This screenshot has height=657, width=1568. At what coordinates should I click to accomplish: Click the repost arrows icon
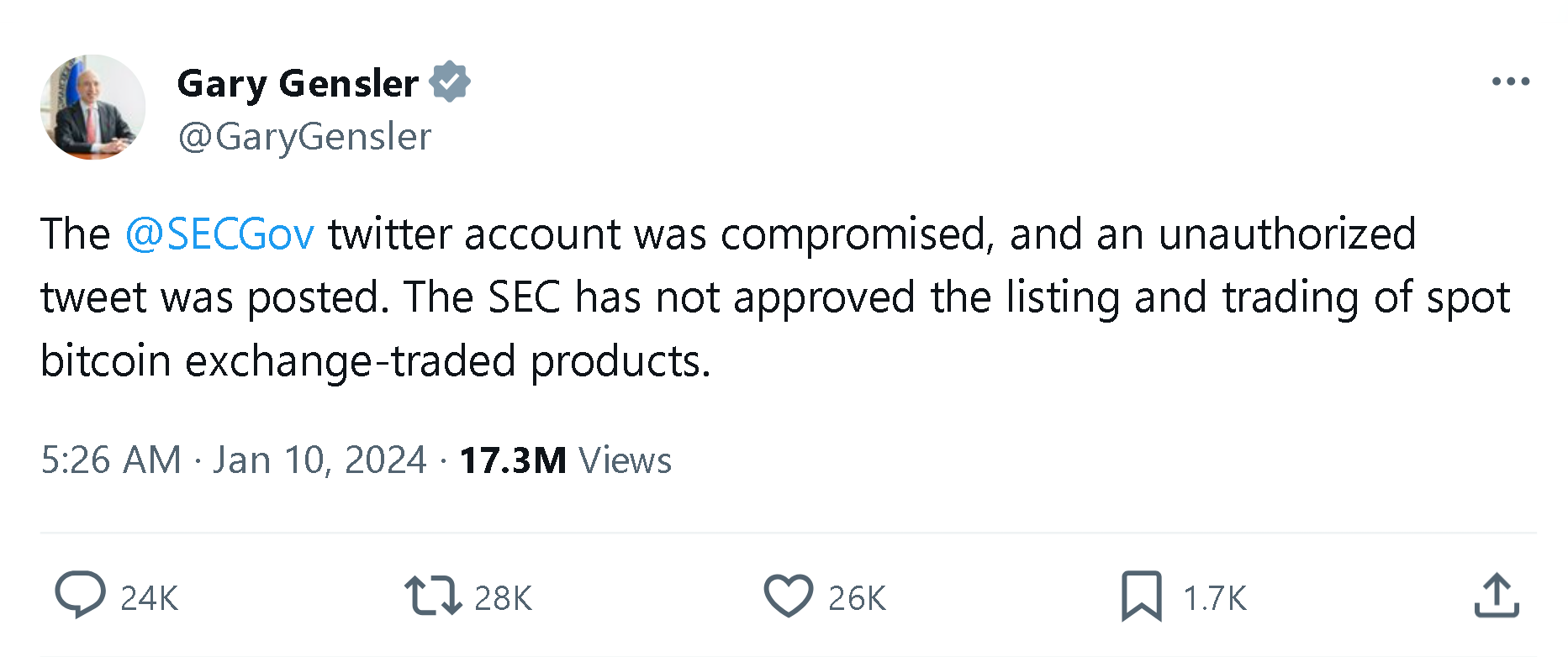click(x=432, y=596)
